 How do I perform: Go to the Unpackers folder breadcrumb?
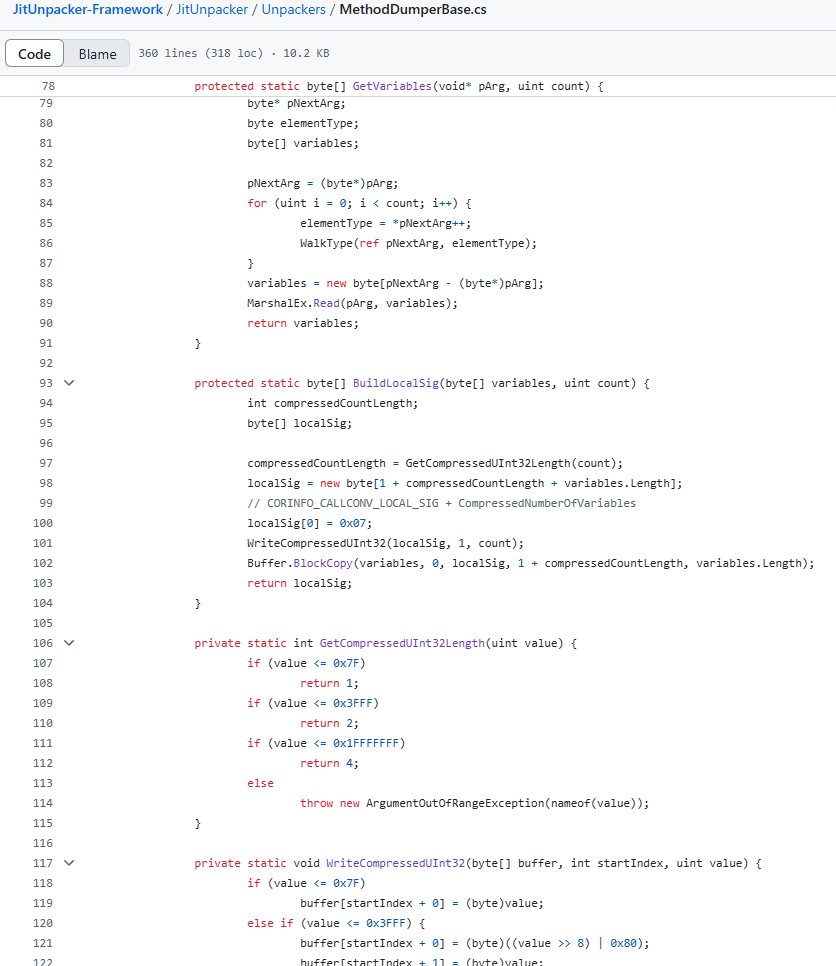tap(293, 10)
